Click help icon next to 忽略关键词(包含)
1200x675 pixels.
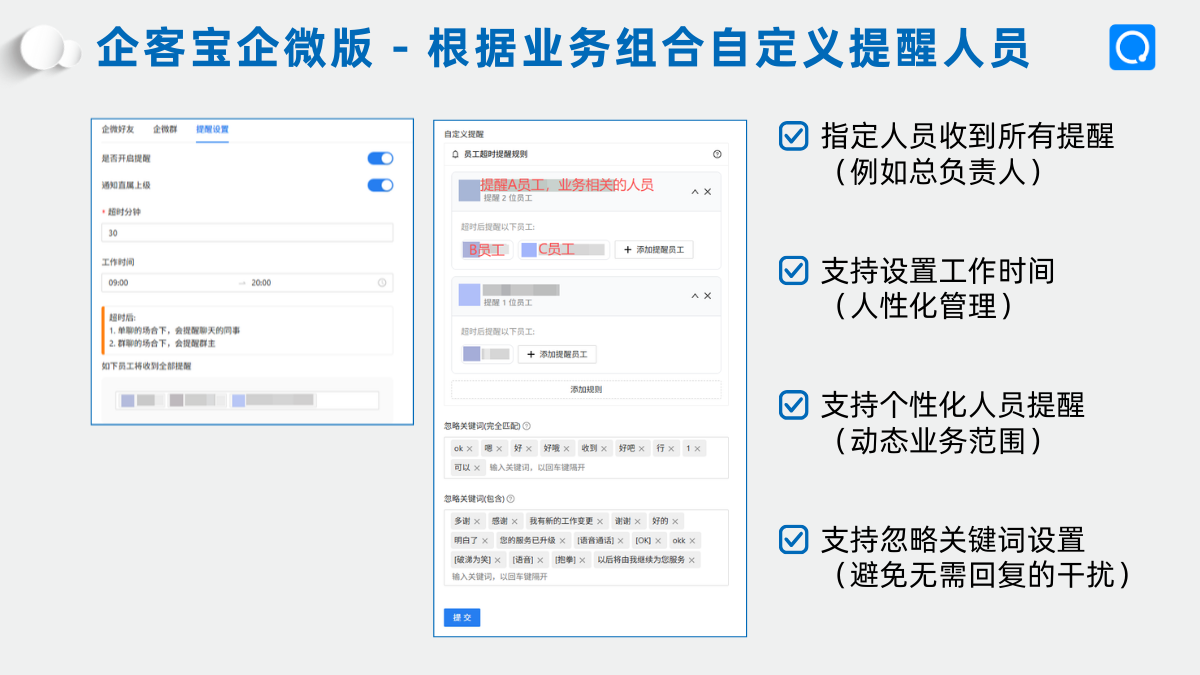510,499
